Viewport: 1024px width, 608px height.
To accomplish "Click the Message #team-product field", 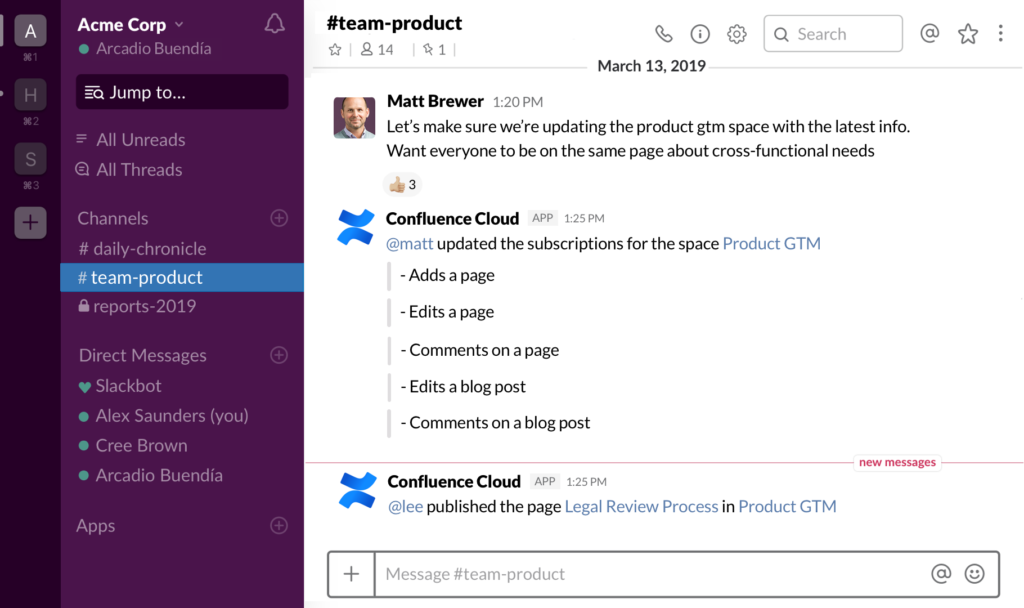I will 651,574.
